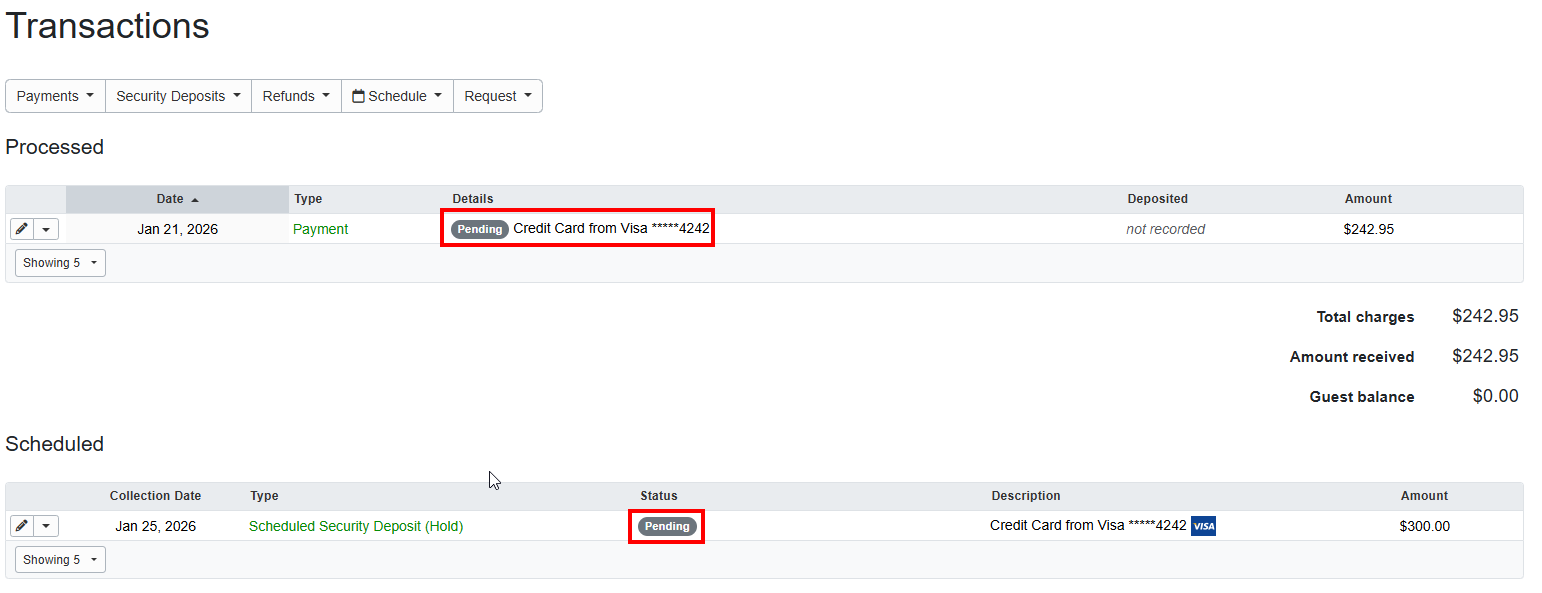Click the edit pencil icon for the Jan 21 payment
The height and width of the screenshot is (593, 1542).
point(20,228)
